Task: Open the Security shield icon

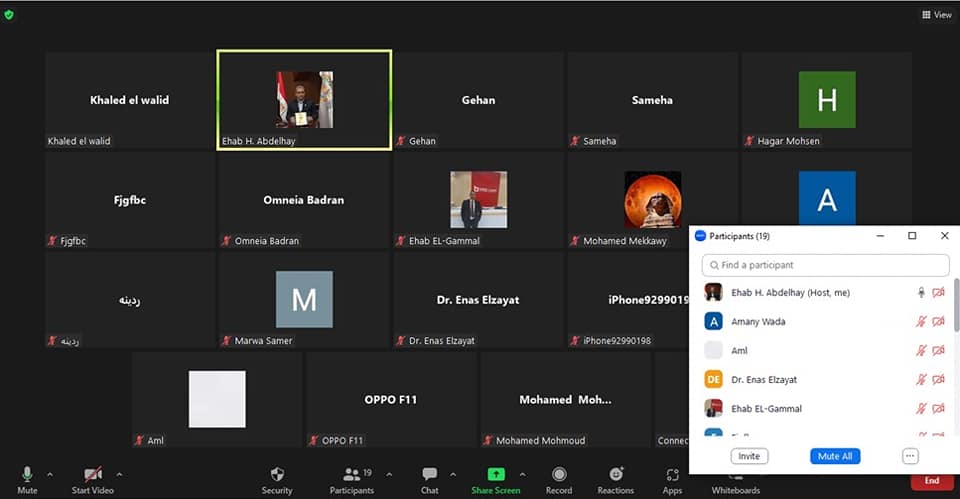Action: coord(277,474)
